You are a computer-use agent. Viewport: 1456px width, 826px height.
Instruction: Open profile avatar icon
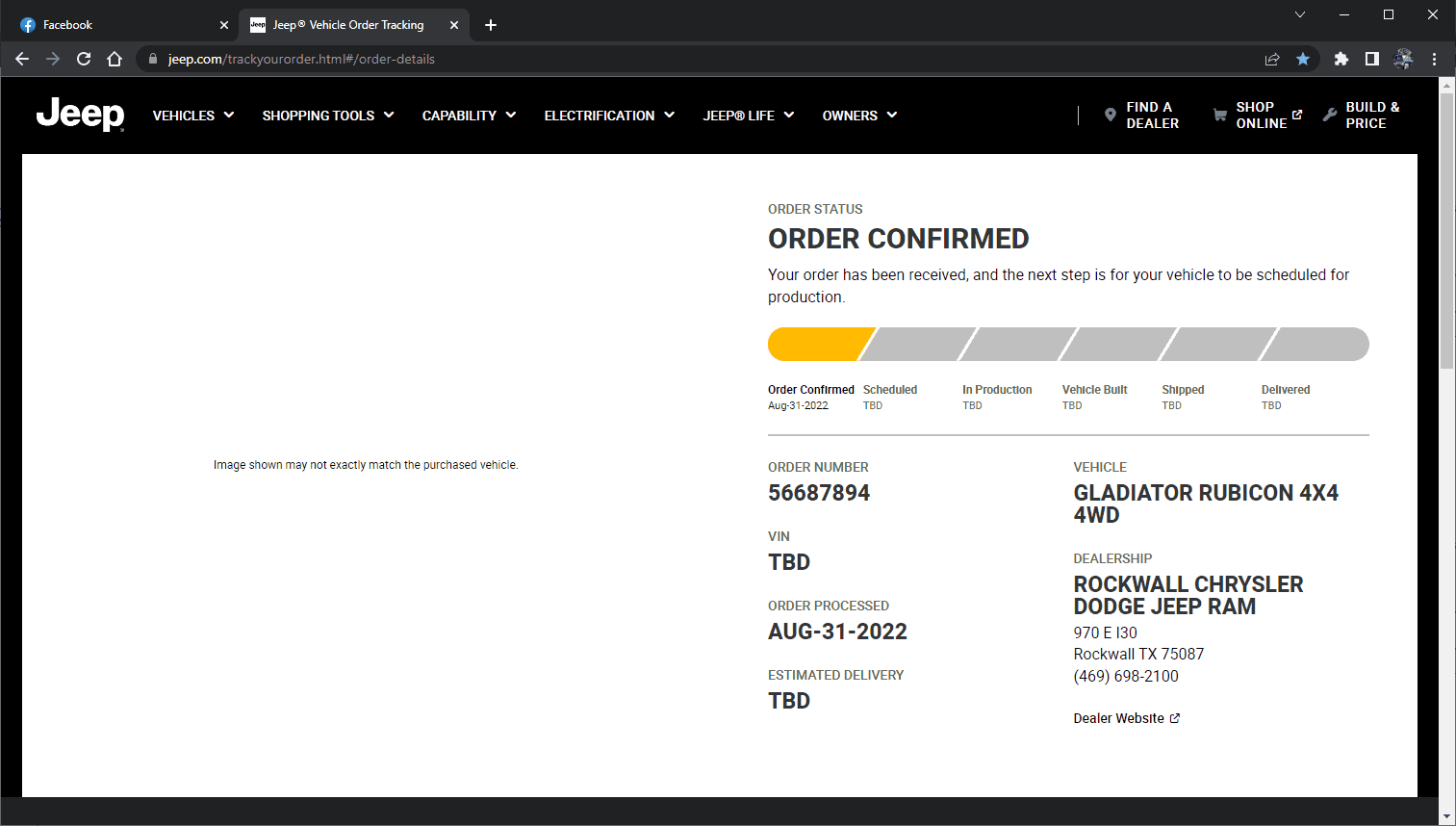pos(1403,59)
